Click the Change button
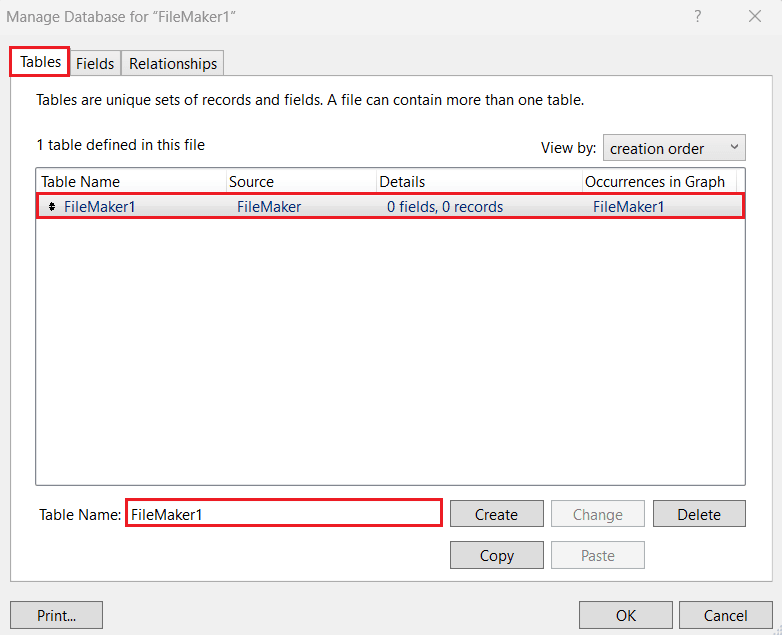Viewport: 782px width, 635px height. coord(598,514)
